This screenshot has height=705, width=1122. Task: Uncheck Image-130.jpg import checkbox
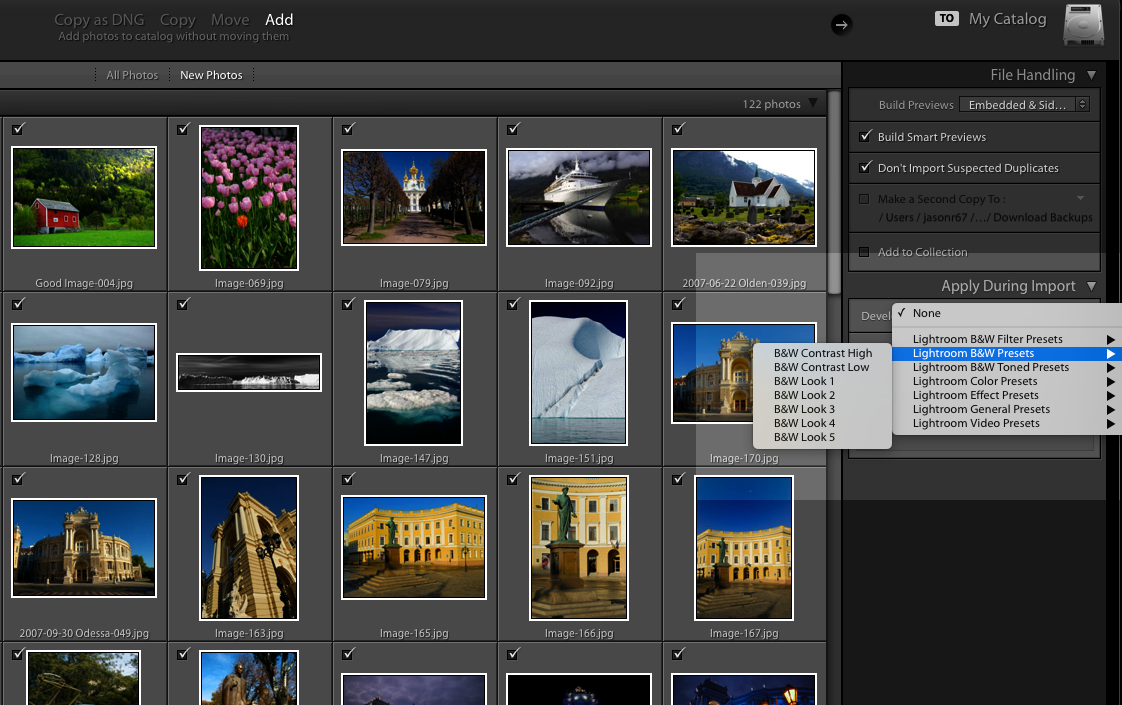183,304
